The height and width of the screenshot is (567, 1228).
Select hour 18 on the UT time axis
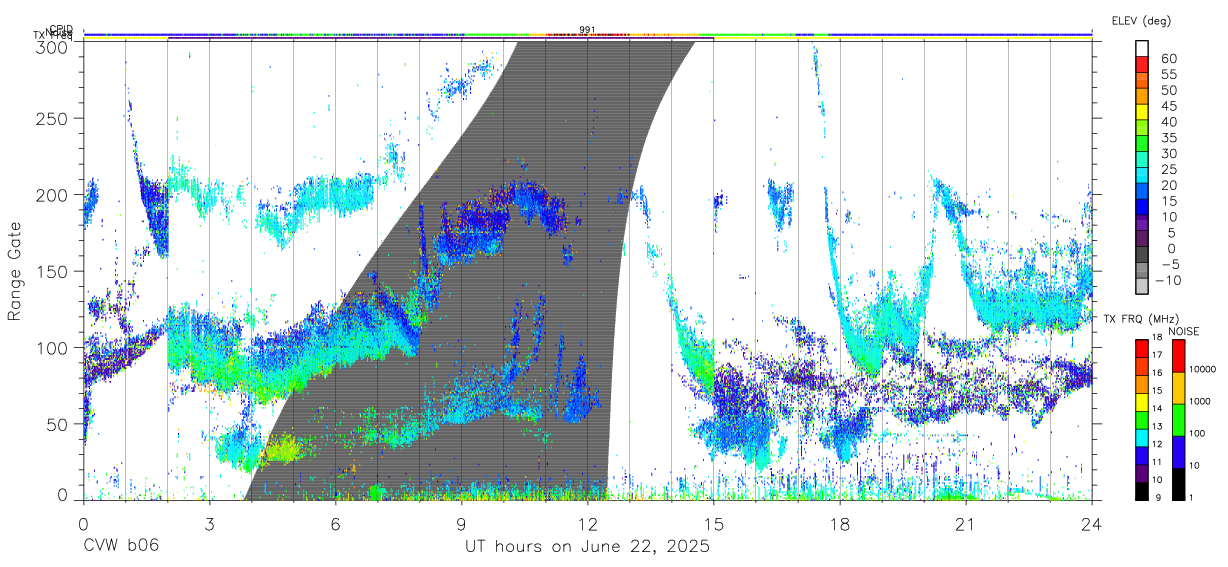pyautogui.click(x=840, y=523)
